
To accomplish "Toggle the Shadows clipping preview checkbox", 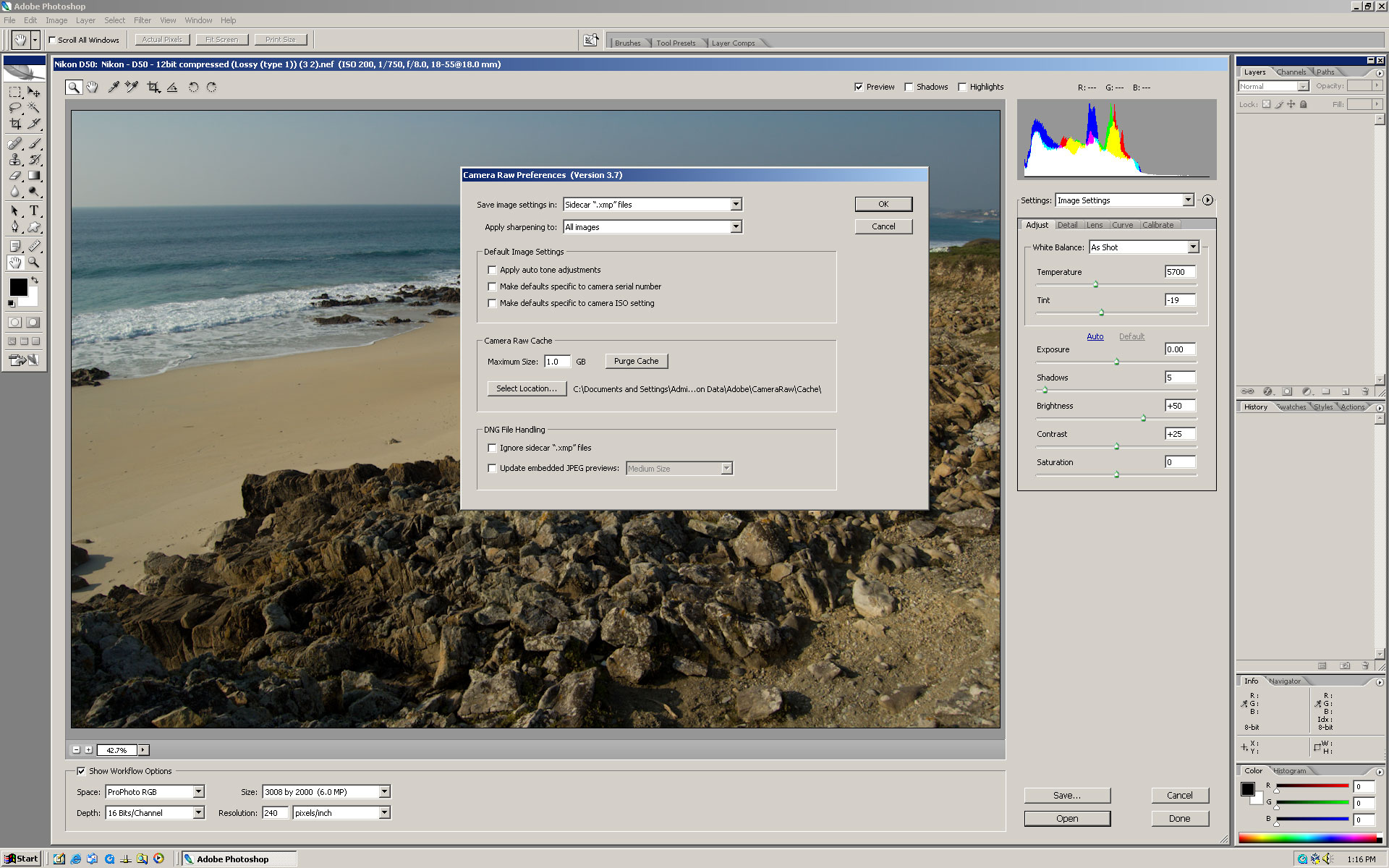I will [x=909, y=87].
